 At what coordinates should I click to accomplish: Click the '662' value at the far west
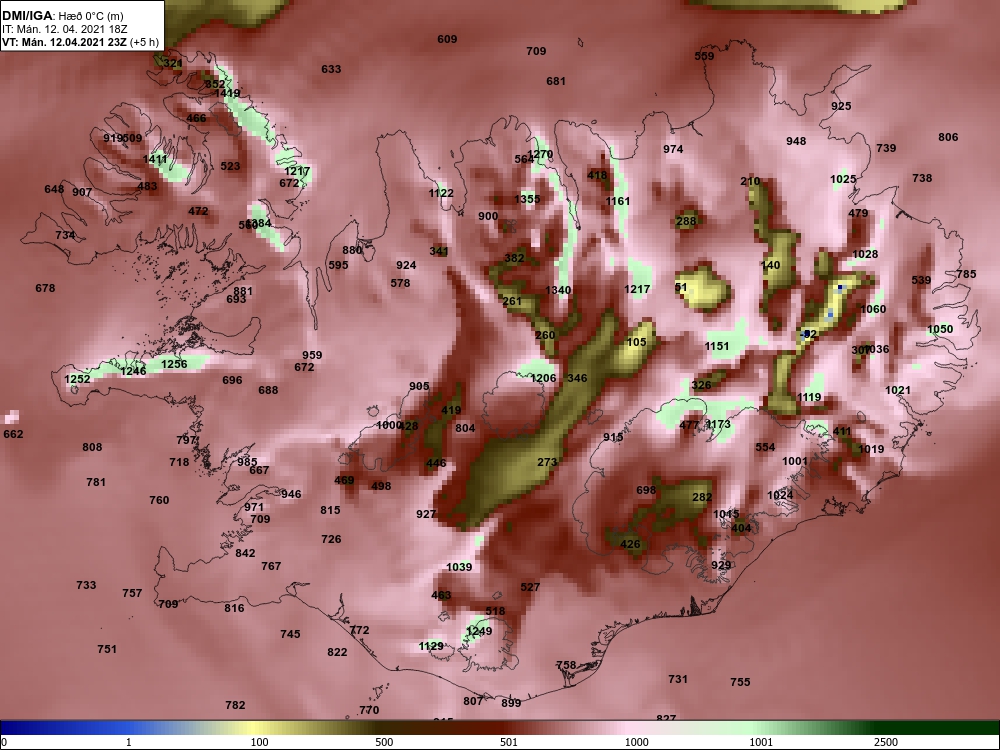(13, 434)
